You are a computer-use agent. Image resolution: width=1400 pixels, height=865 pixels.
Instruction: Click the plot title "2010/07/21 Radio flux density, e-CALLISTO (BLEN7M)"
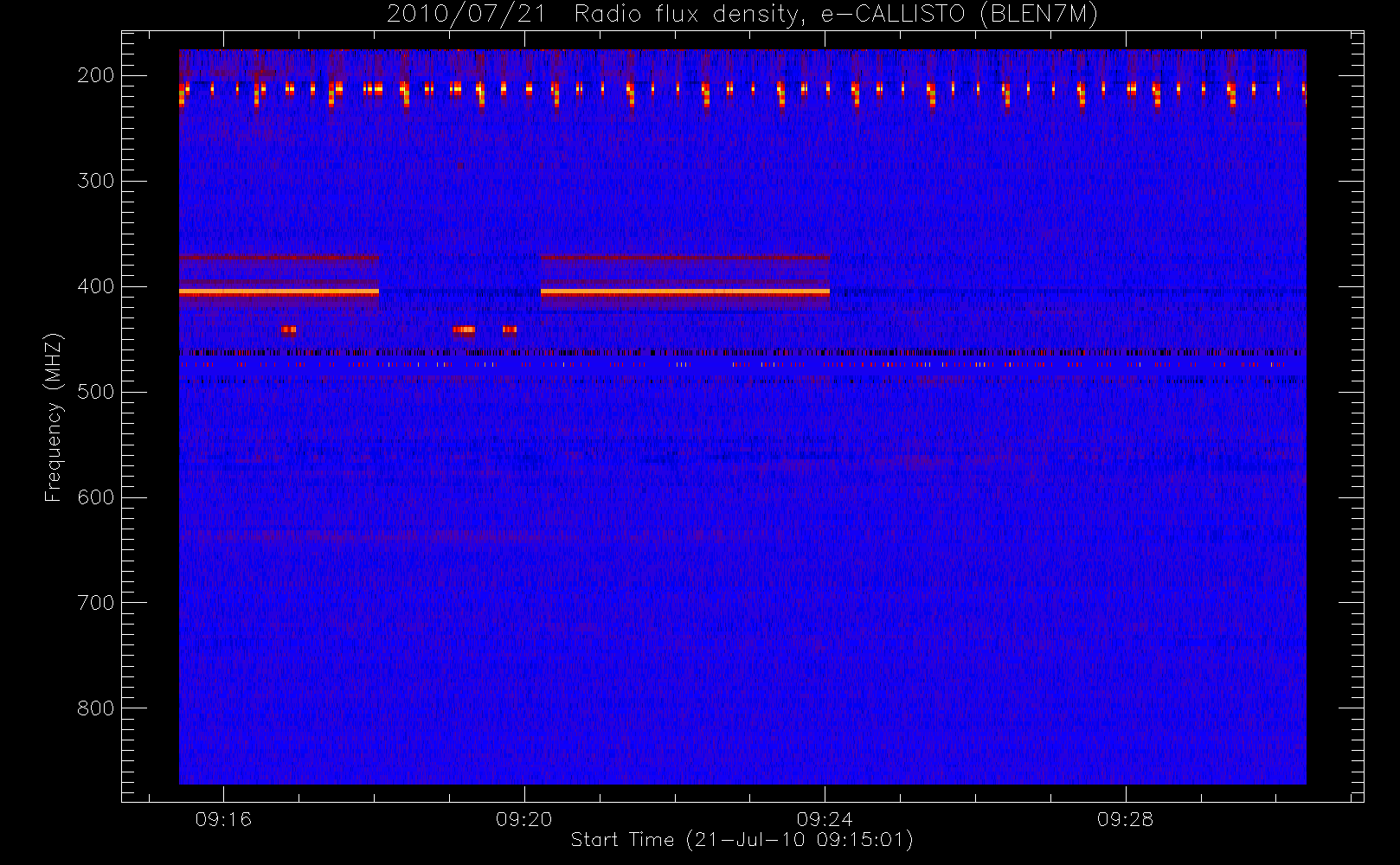pyautogui.click(x=742, y=15)
